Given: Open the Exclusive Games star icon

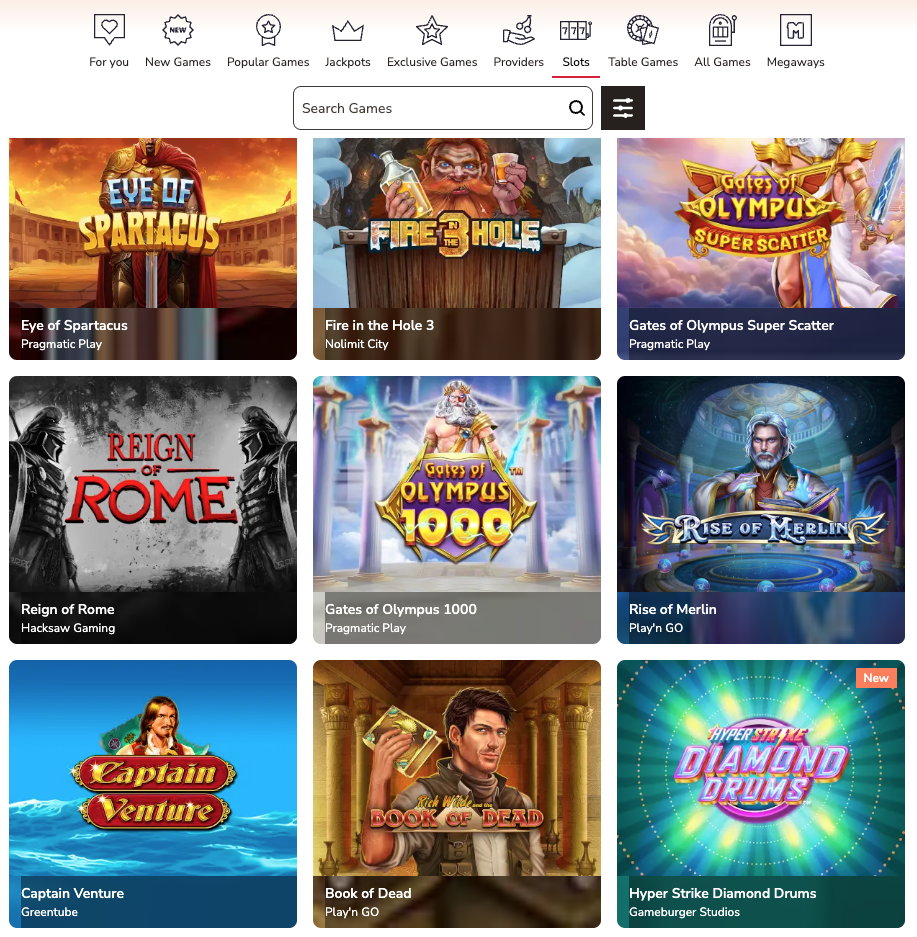Looking at the screenshot, I should (432, 30).
